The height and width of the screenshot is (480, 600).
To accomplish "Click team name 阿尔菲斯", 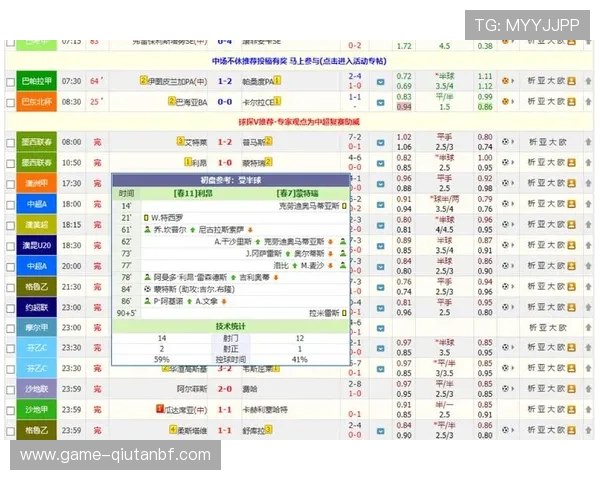I will tap(192, 389).
